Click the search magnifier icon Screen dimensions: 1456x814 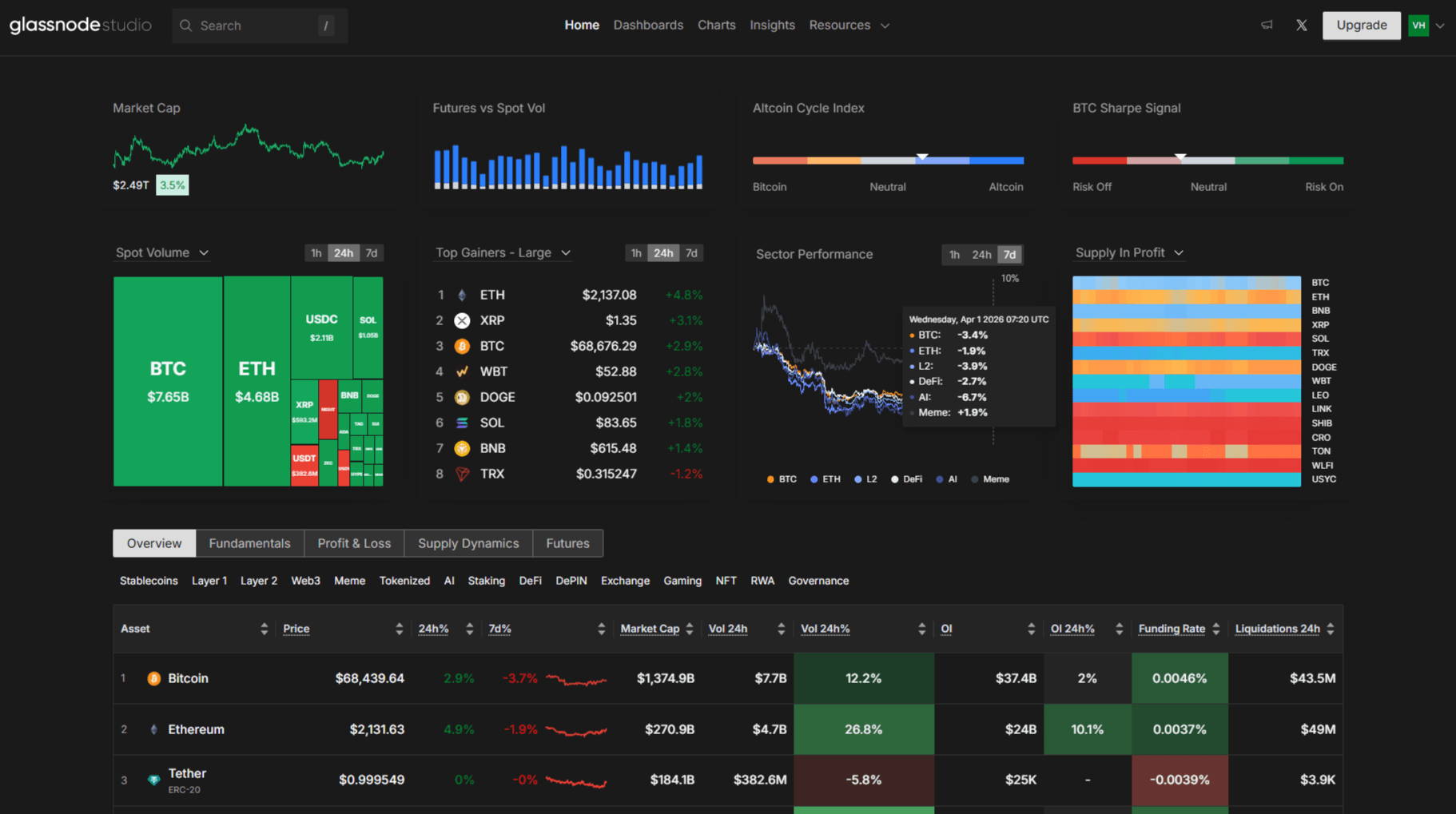point(185,25)
